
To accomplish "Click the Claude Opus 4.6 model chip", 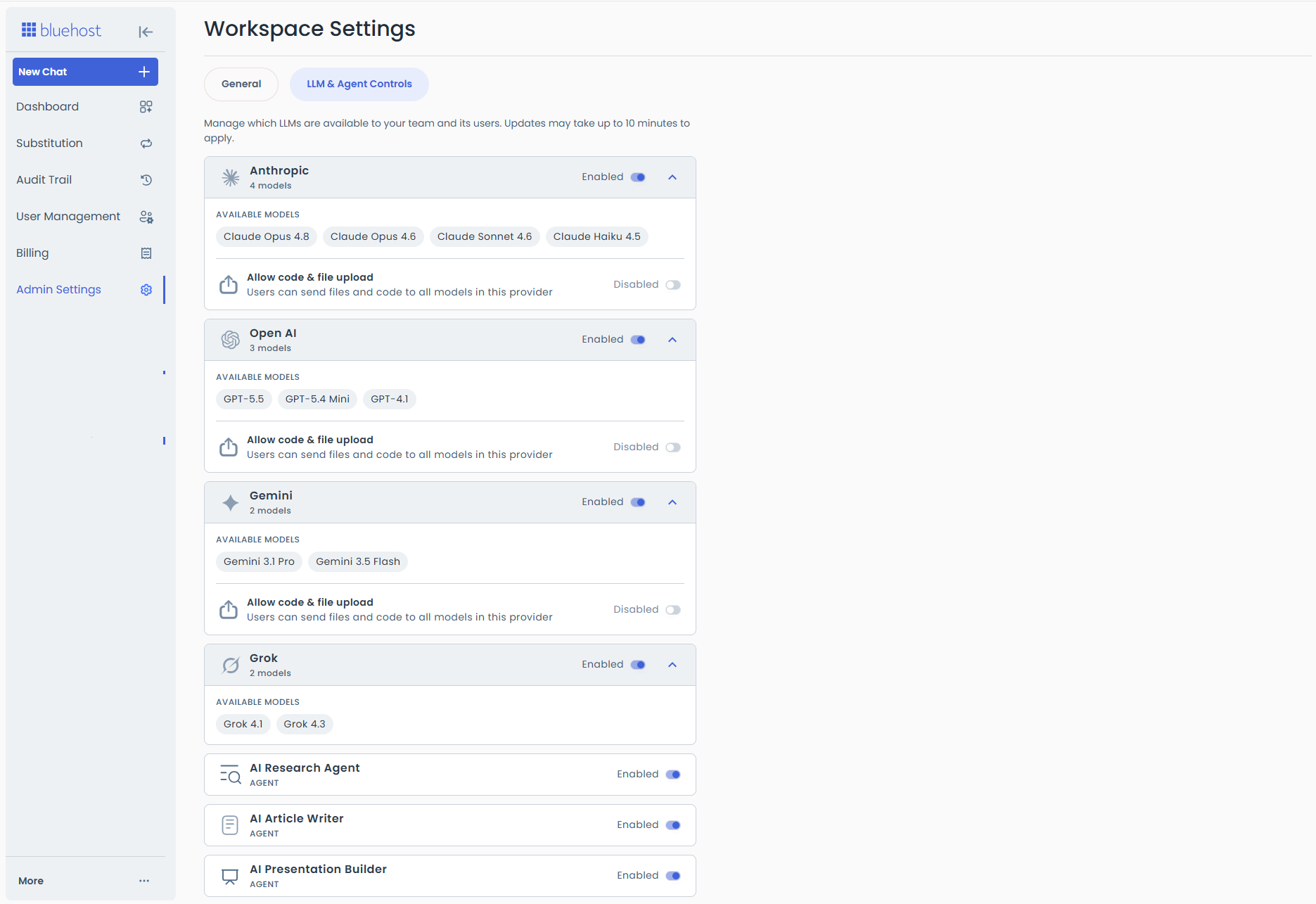I will click(373, 236).
